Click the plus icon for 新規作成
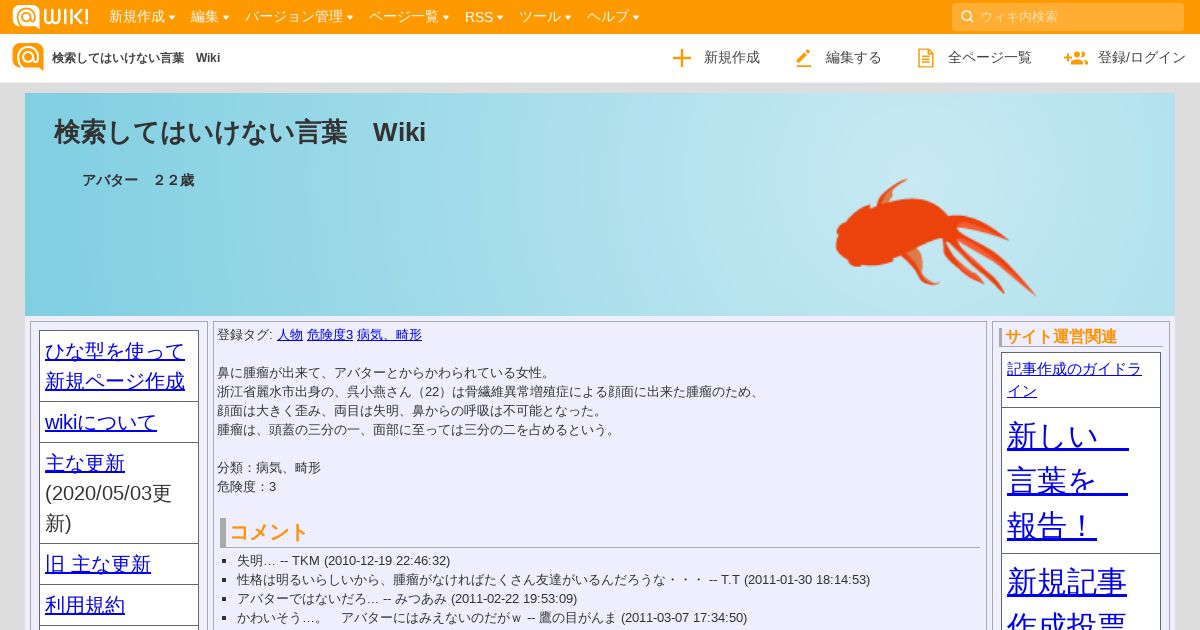 pyautogui.click(x=682, y=58)
